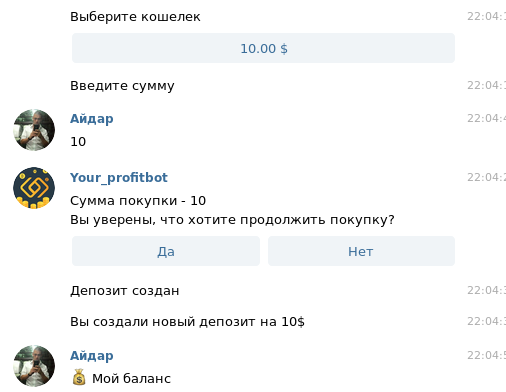
Task: Select the Депозит создан message
Action: pyautogui.click(x=125, y=291)
